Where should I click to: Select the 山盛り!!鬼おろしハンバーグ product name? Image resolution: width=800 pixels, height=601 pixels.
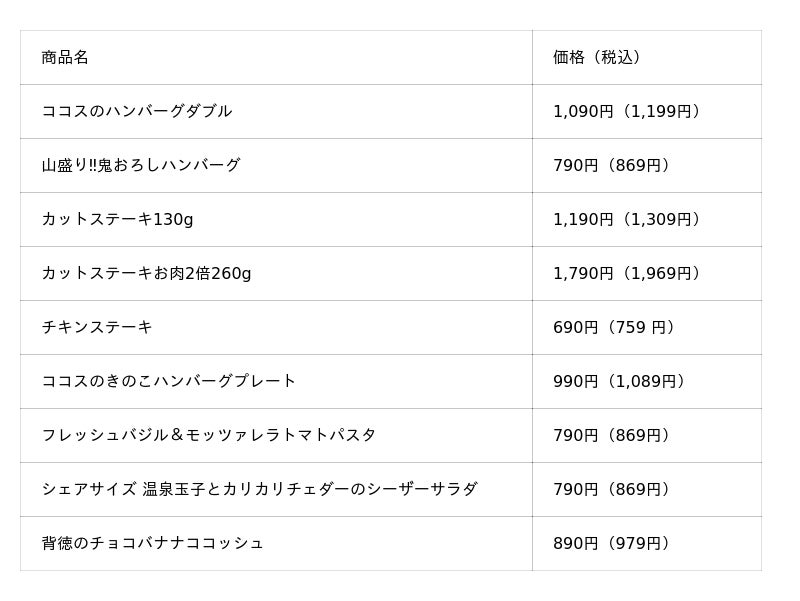point(141,165)
